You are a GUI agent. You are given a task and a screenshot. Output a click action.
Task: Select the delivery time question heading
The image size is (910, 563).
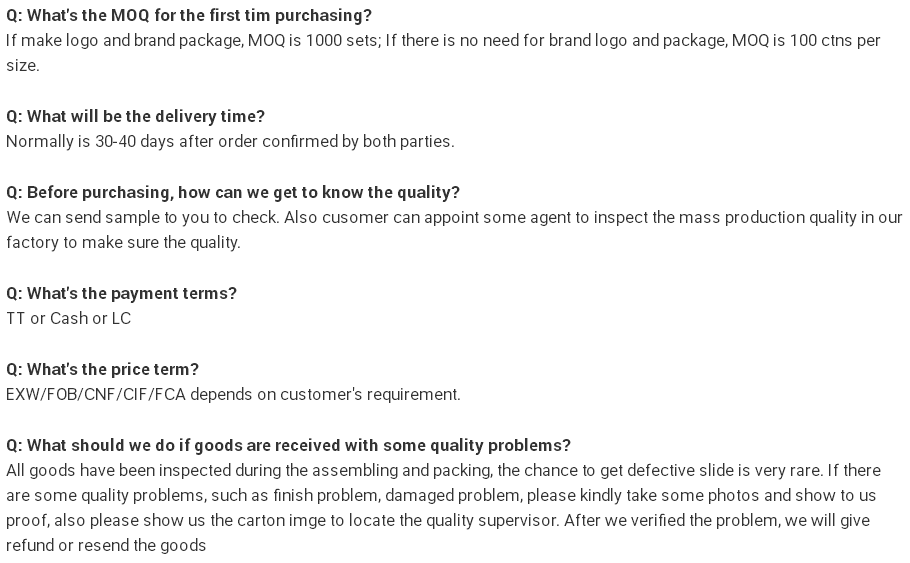(135, 117)
